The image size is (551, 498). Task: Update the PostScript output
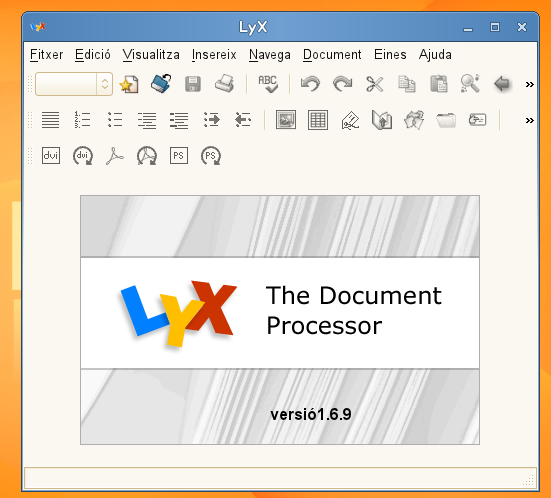[211, 156]
